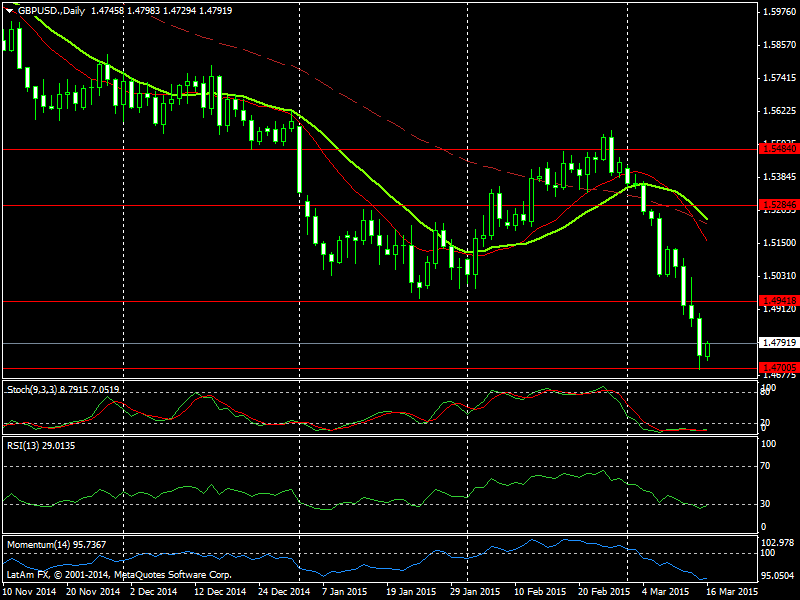The height and width of the screenshot is (600, 800).
Task: Click the current price label 1.47919
Action: [x=777, y=343]
